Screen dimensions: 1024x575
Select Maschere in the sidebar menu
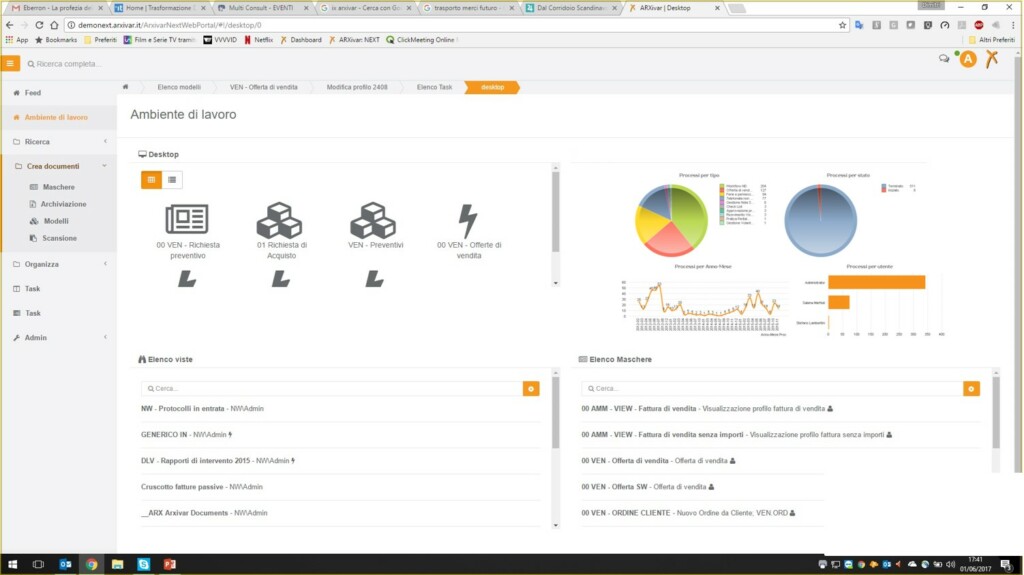coord(58,187)
